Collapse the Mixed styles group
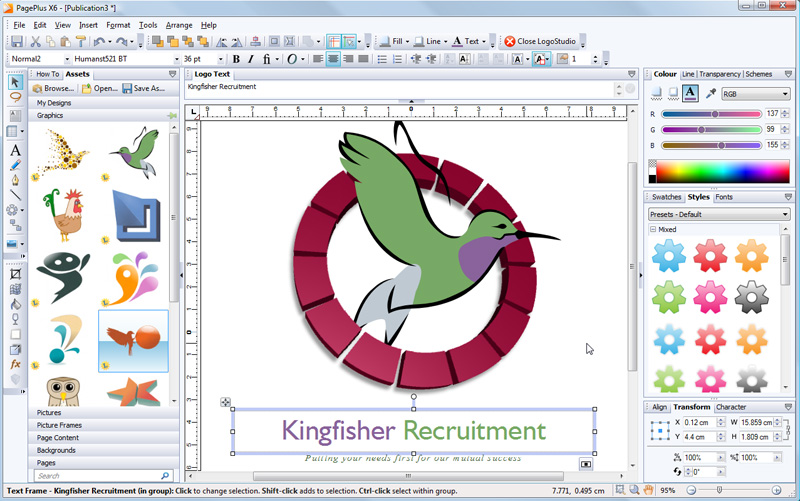This screenshot has height=501, width=800. [653, 230]
